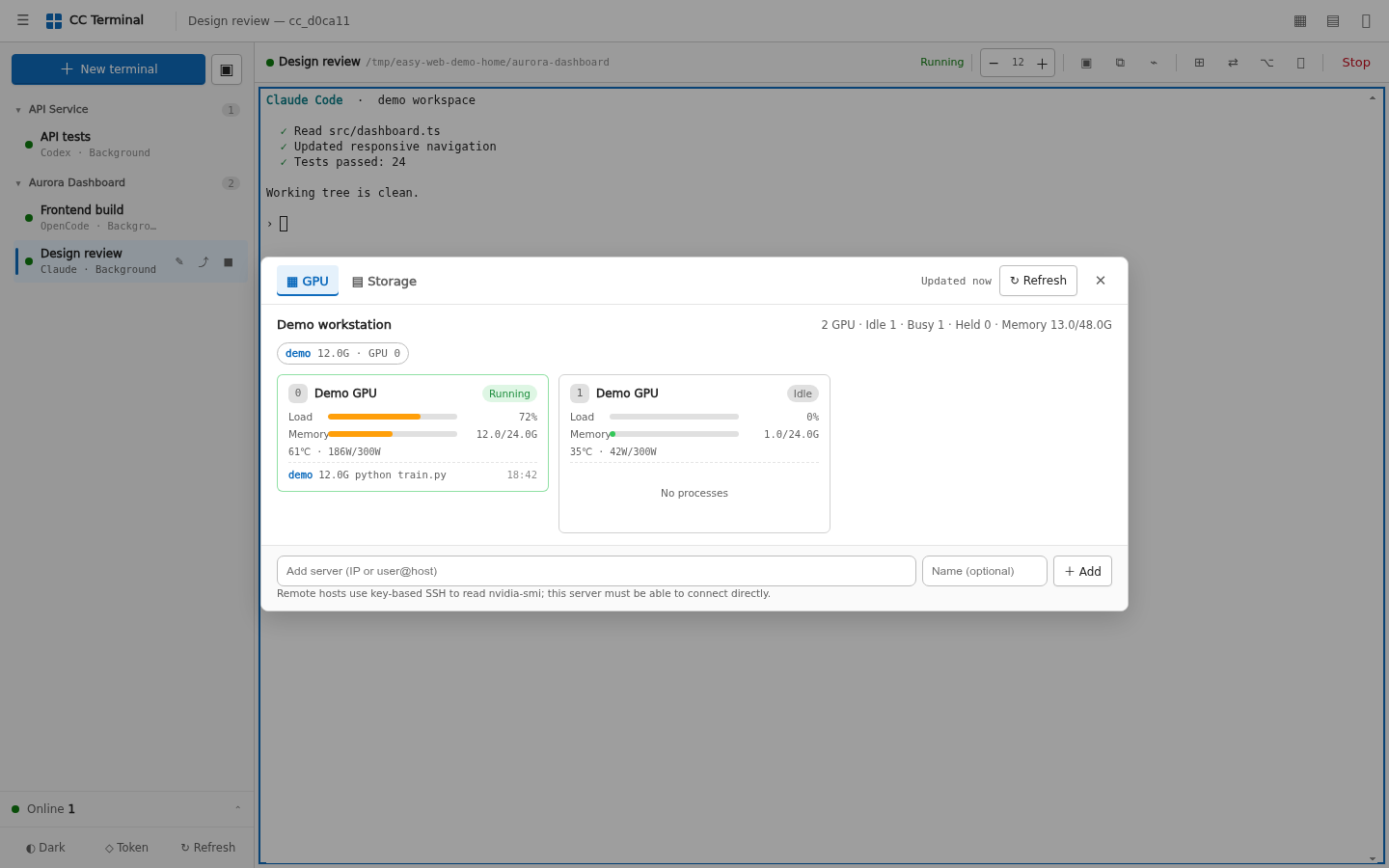
Task: Click the four-pane grid icon in terminal toolbar
Action: pos(1199,63)
